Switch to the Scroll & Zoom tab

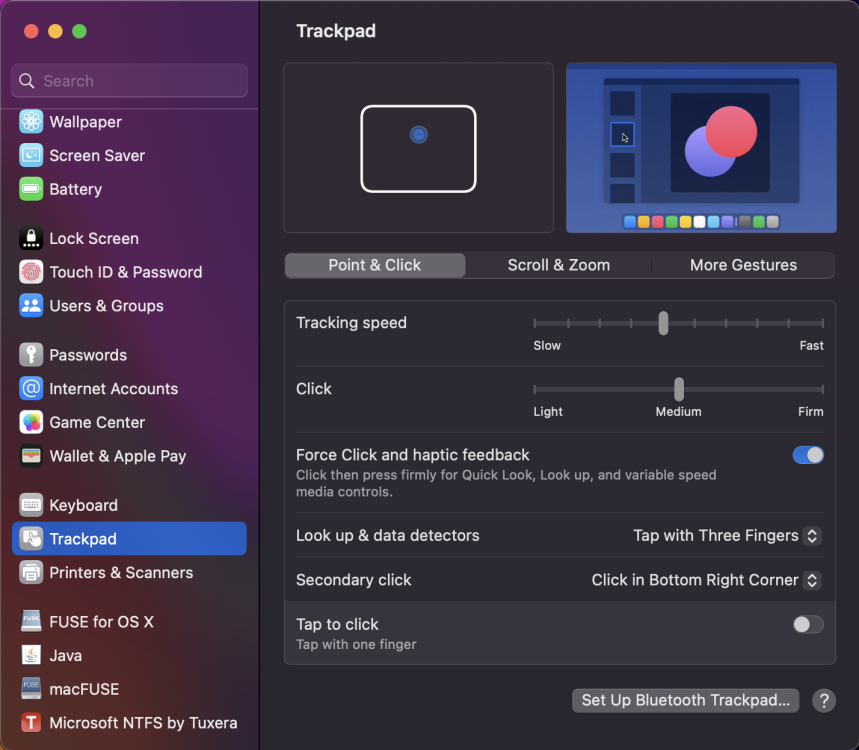pos(558,265)
